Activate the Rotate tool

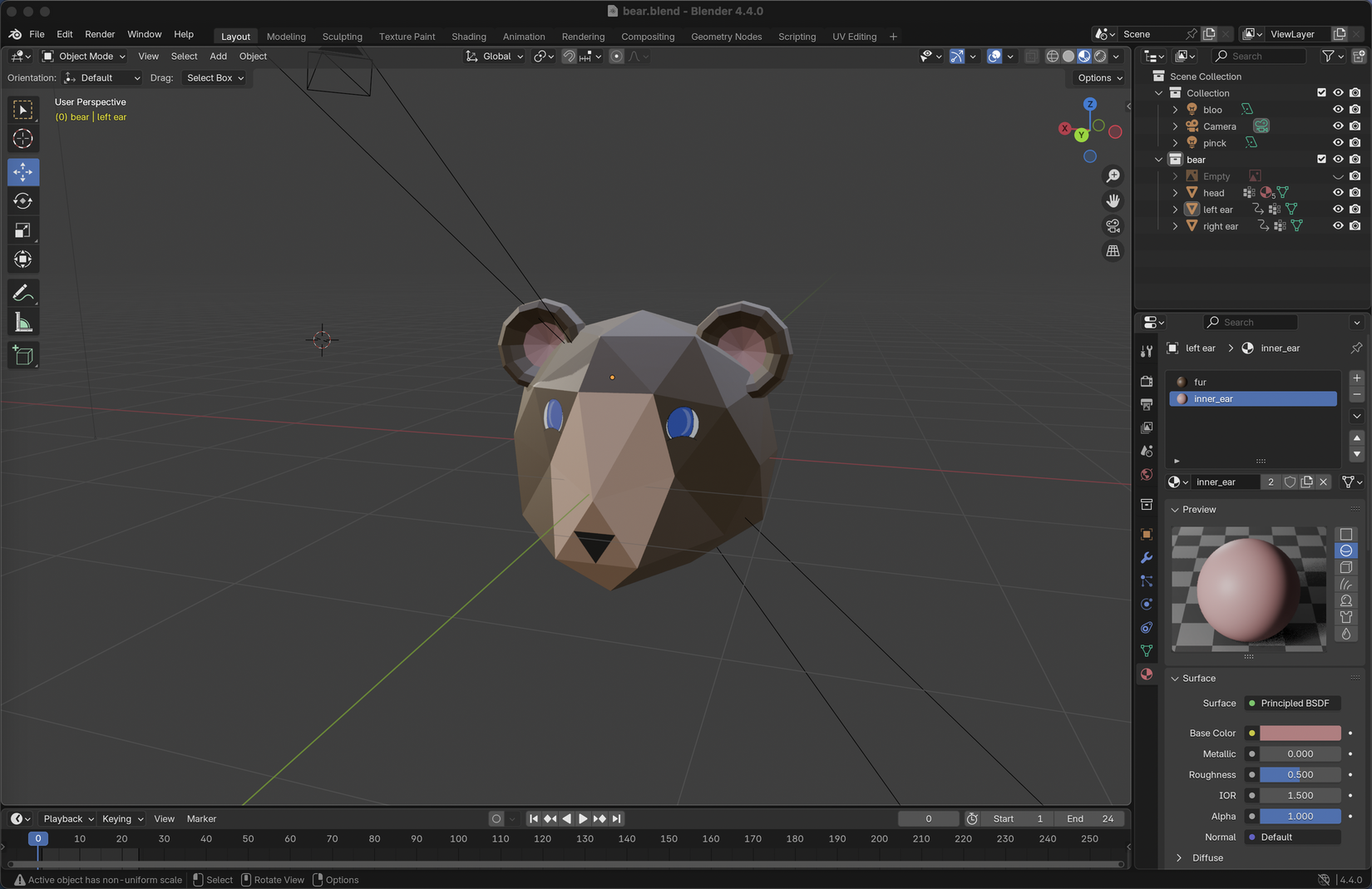tap(23, 201)
